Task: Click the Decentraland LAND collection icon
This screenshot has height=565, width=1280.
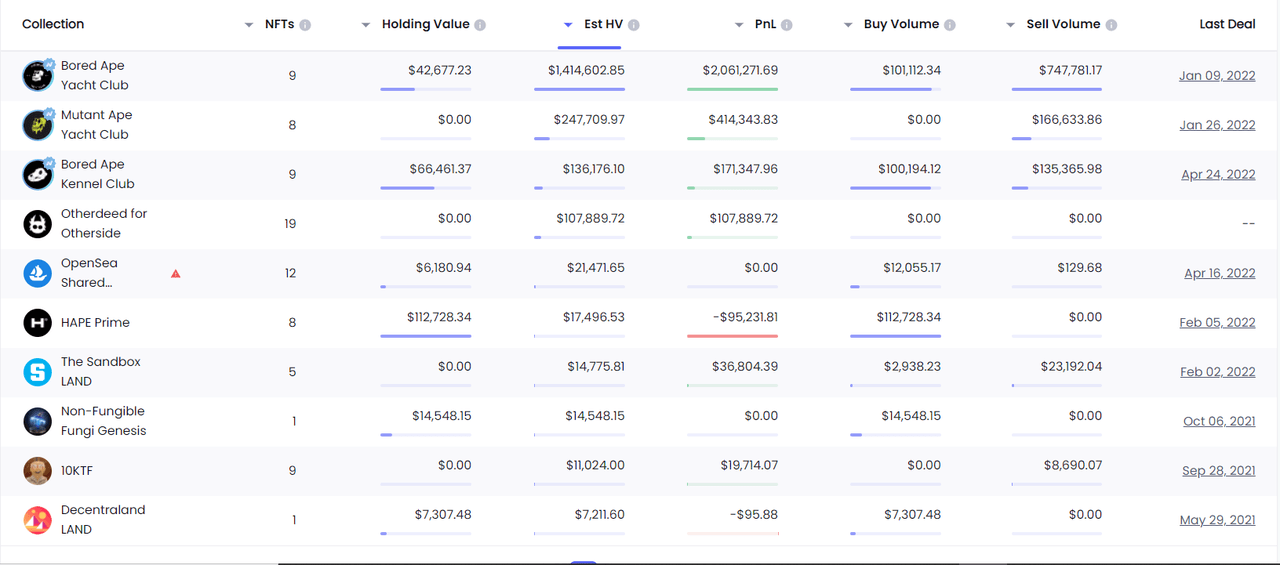Action: 38,520
